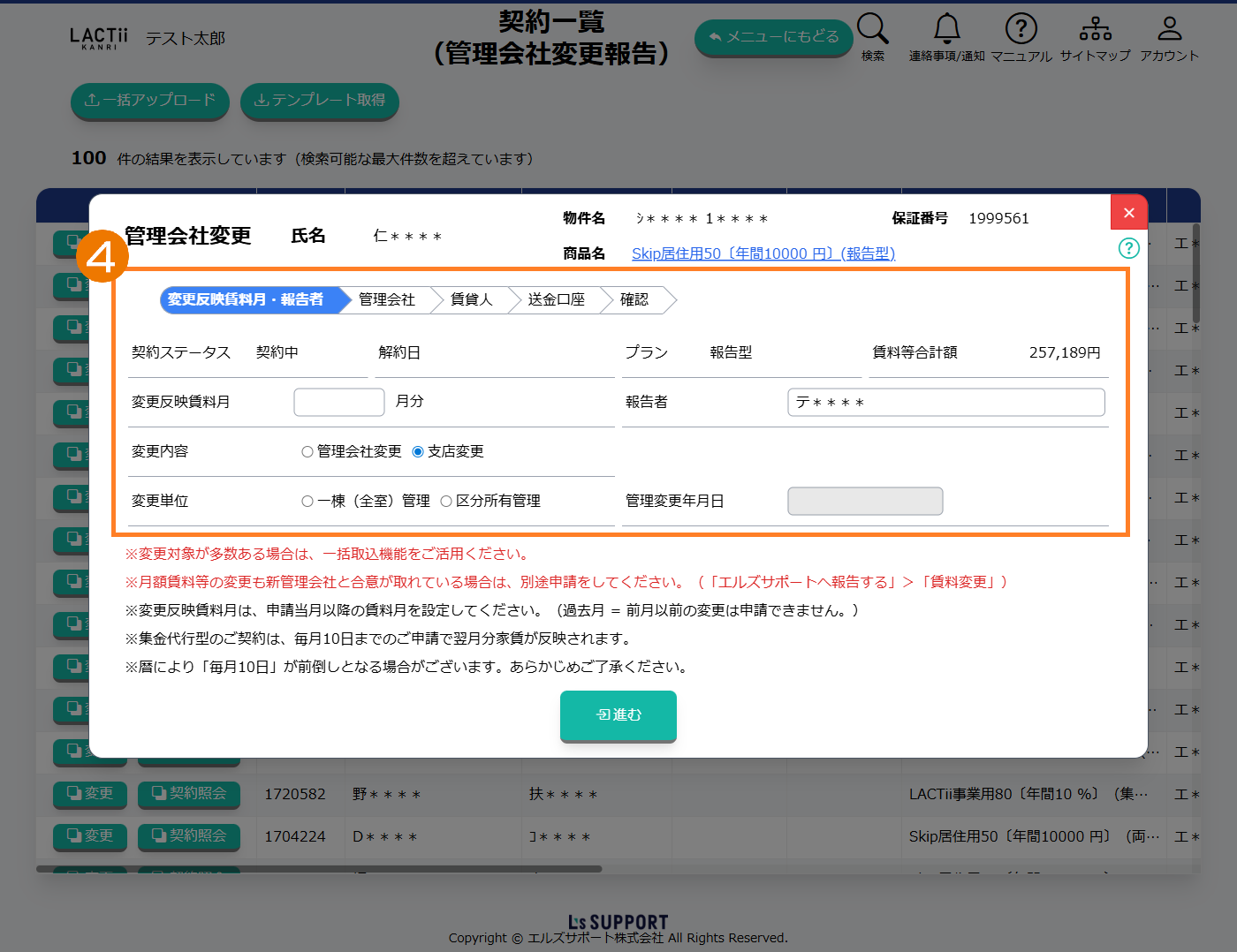
Task: Open the notifications bell icon
Action: point(946,29)
